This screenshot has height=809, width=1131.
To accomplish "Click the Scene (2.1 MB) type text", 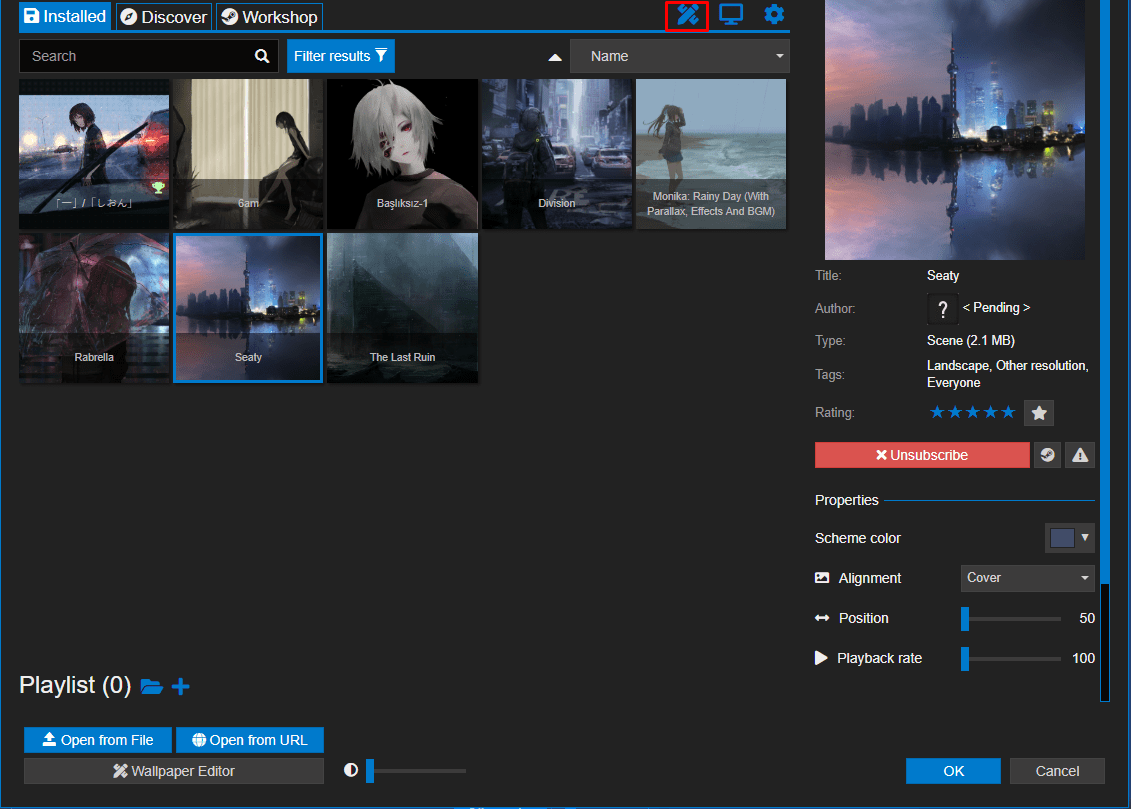I will (x=970, y=340).
